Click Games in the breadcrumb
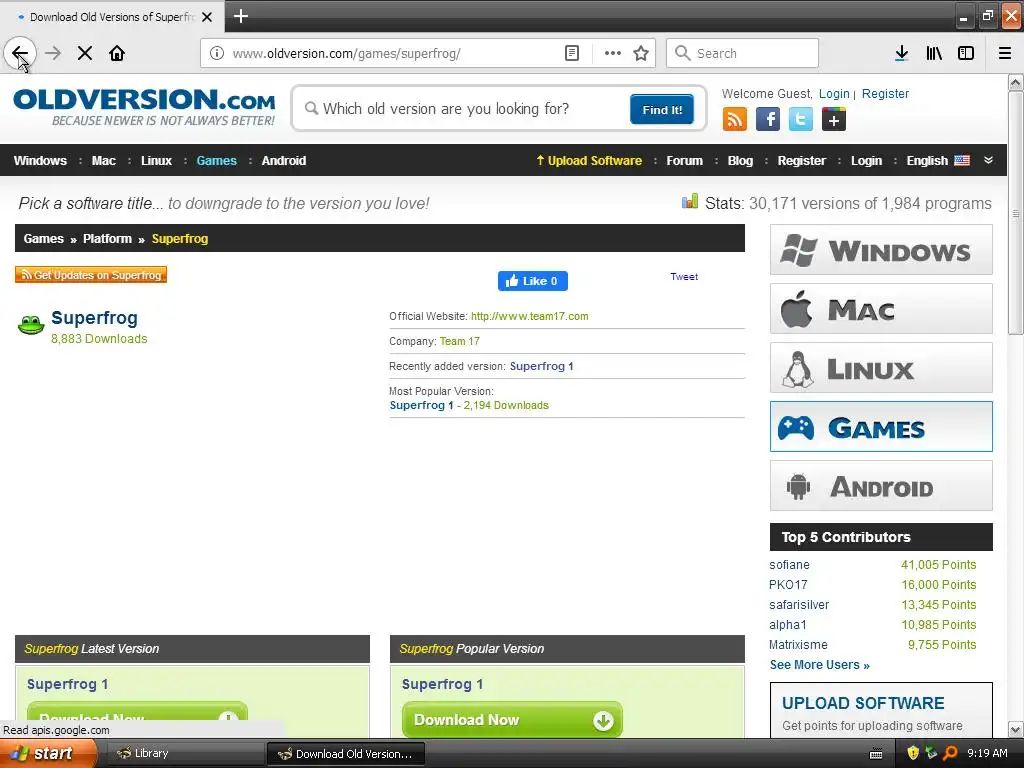The height and width of the screenshot is (768, 1024). tap(44, 238)
